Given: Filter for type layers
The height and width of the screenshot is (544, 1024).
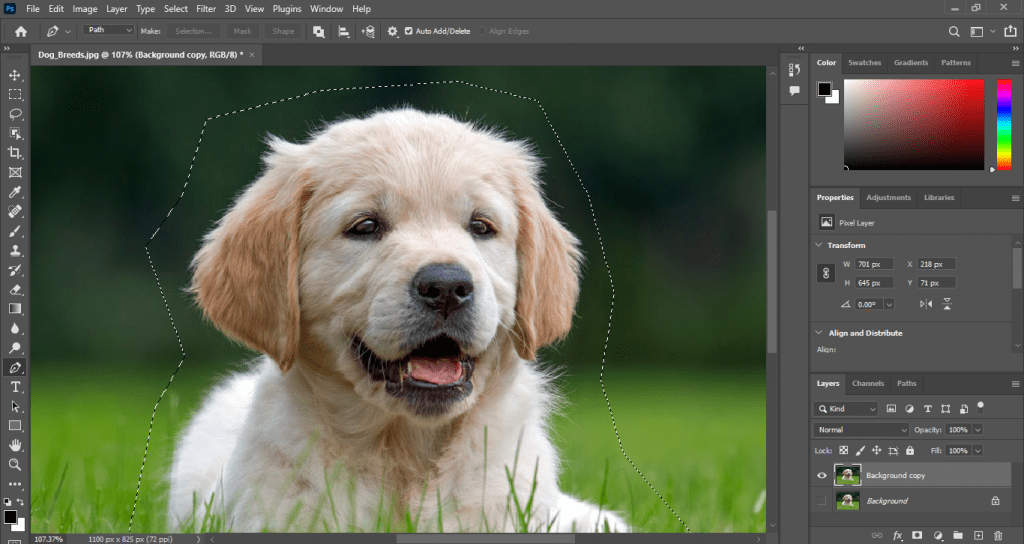Looking at the screenshot, I should 927,409.
